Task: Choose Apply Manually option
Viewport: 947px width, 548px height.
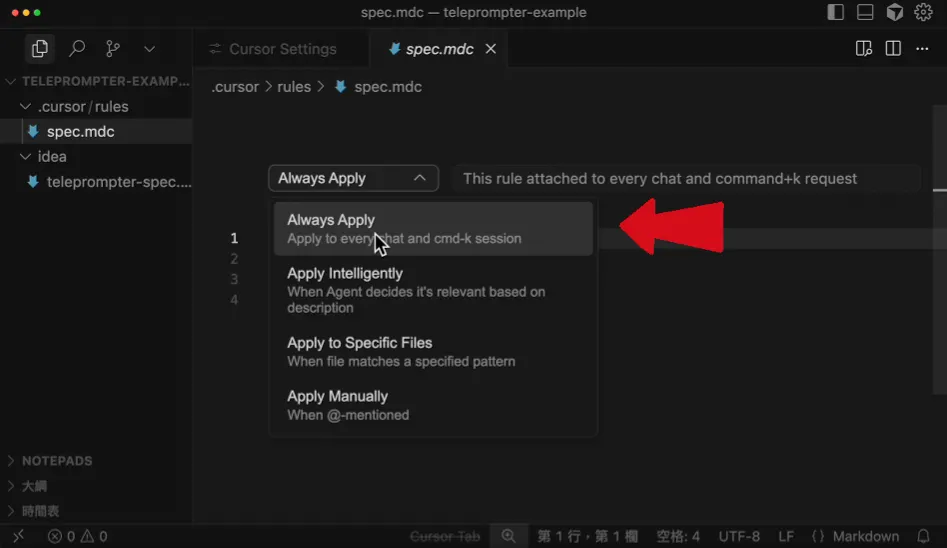Action: point(433,405)
